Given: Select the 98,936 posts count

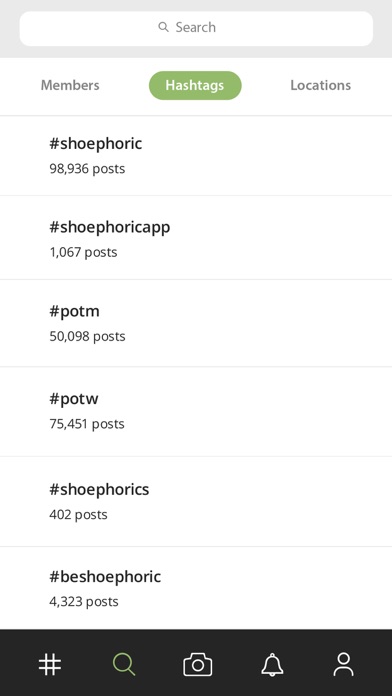Looking at the screenshot, I should pos(87,169).
